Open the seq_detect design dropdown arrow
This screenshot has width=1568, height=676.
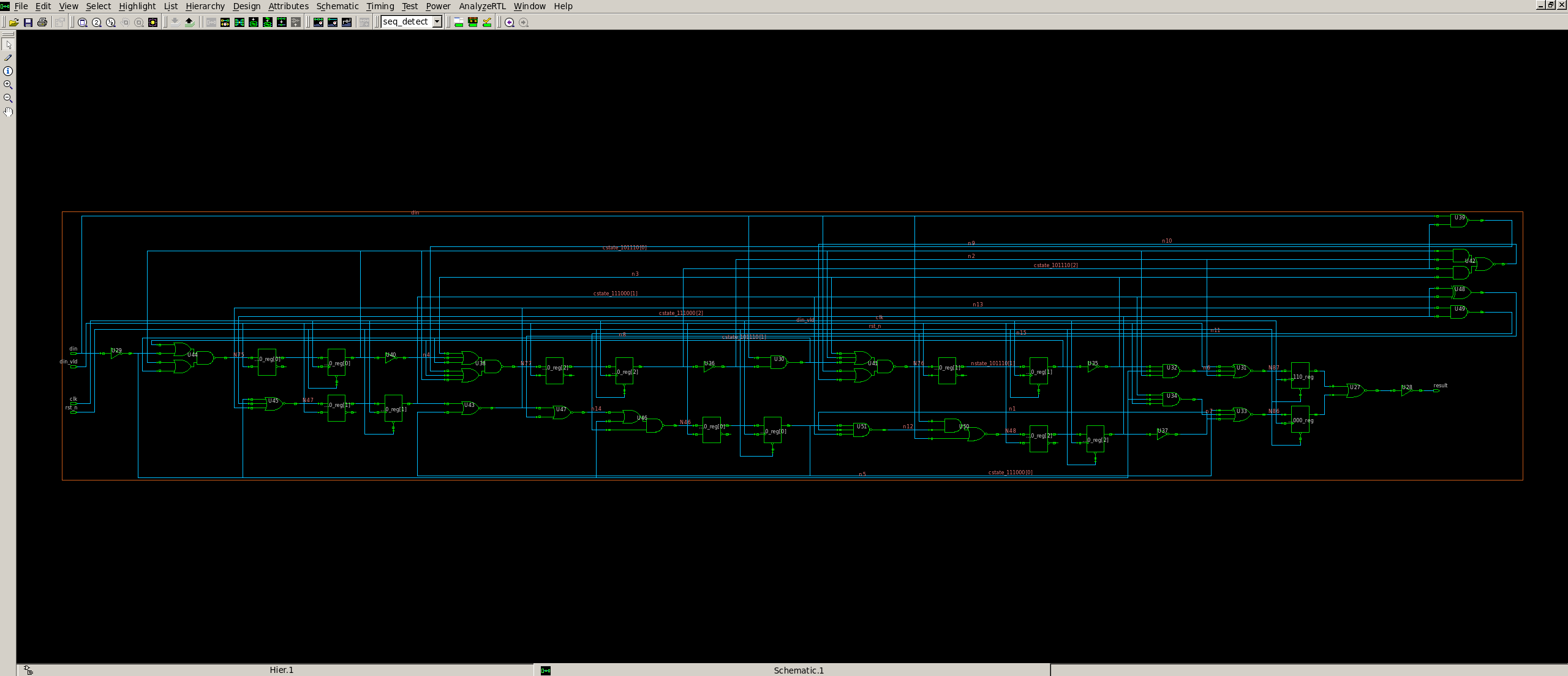pyautogui.click(x=437, y=22)
